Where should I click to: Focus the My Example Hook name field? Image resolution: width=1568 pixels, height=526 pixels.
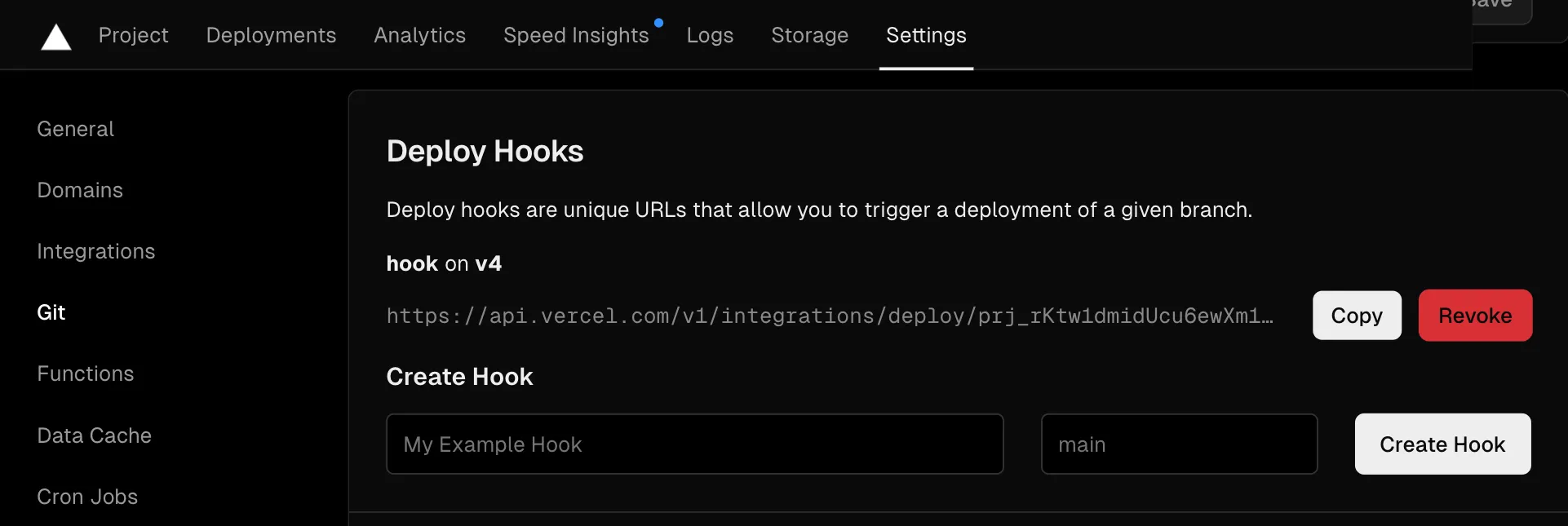(x=694, y=444)
